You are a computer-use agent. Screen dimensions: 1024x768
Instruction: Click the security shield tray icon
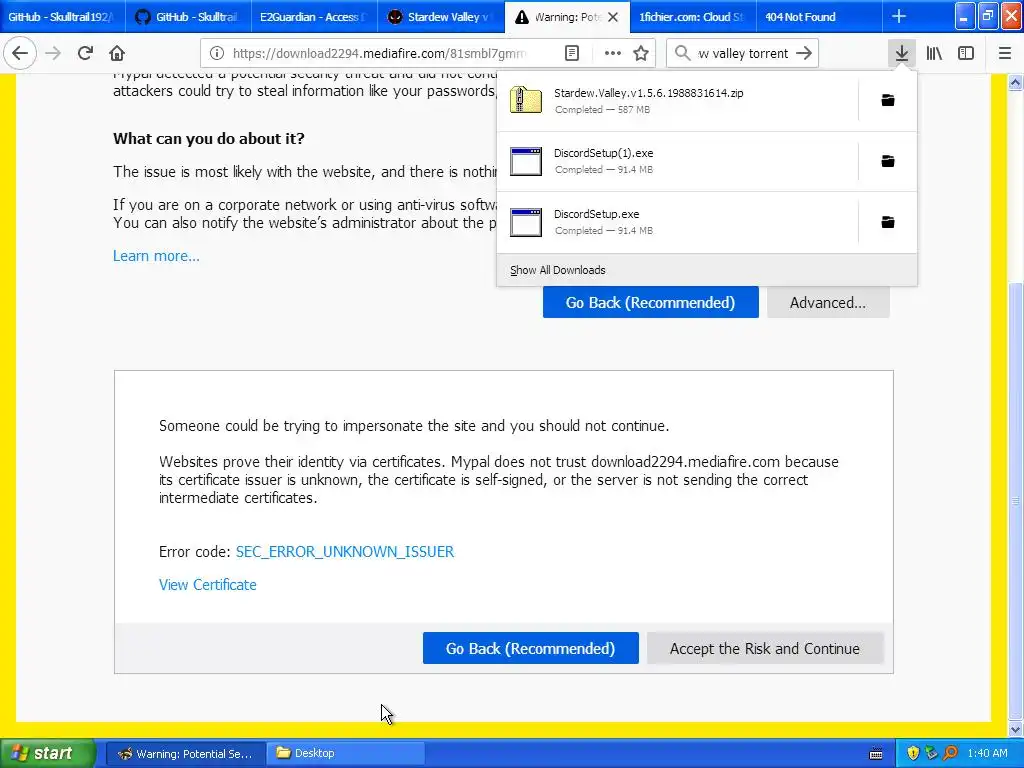click(x=913, y=753)
